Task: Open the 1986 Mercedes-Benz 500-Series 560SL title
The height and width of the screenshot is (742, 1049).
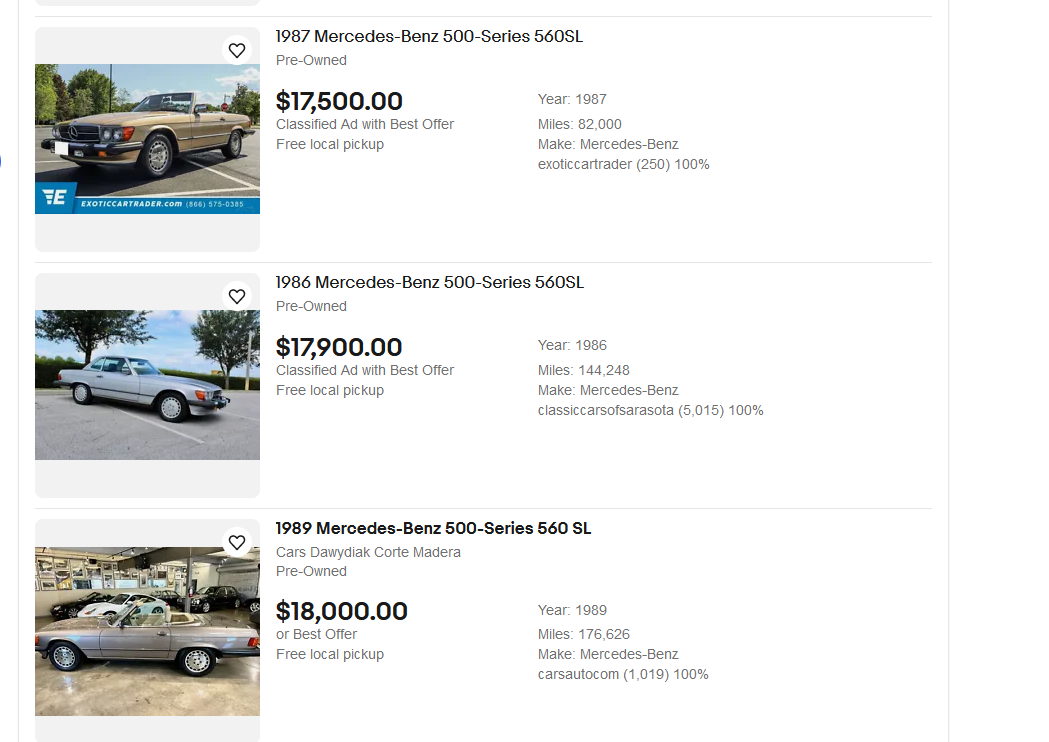Action: tap(429, 283)
